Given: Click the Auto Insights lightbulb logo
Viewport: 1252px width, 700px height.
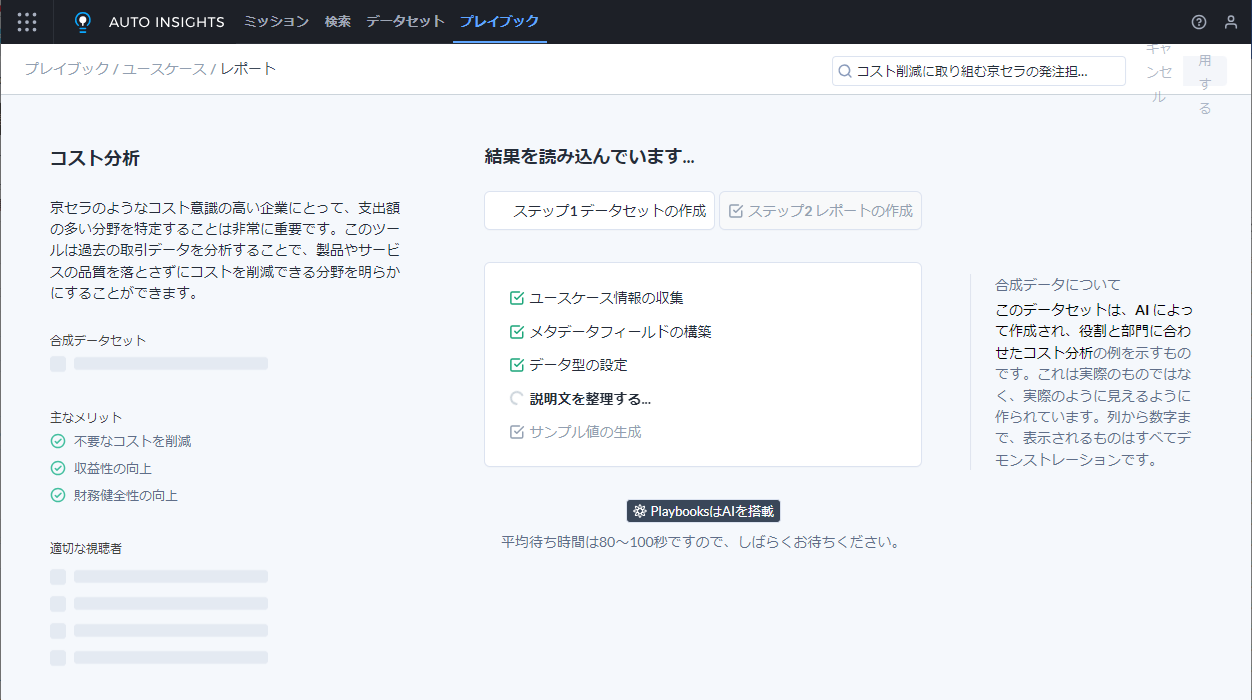Looking at the screenshot, I should [83, 22].
